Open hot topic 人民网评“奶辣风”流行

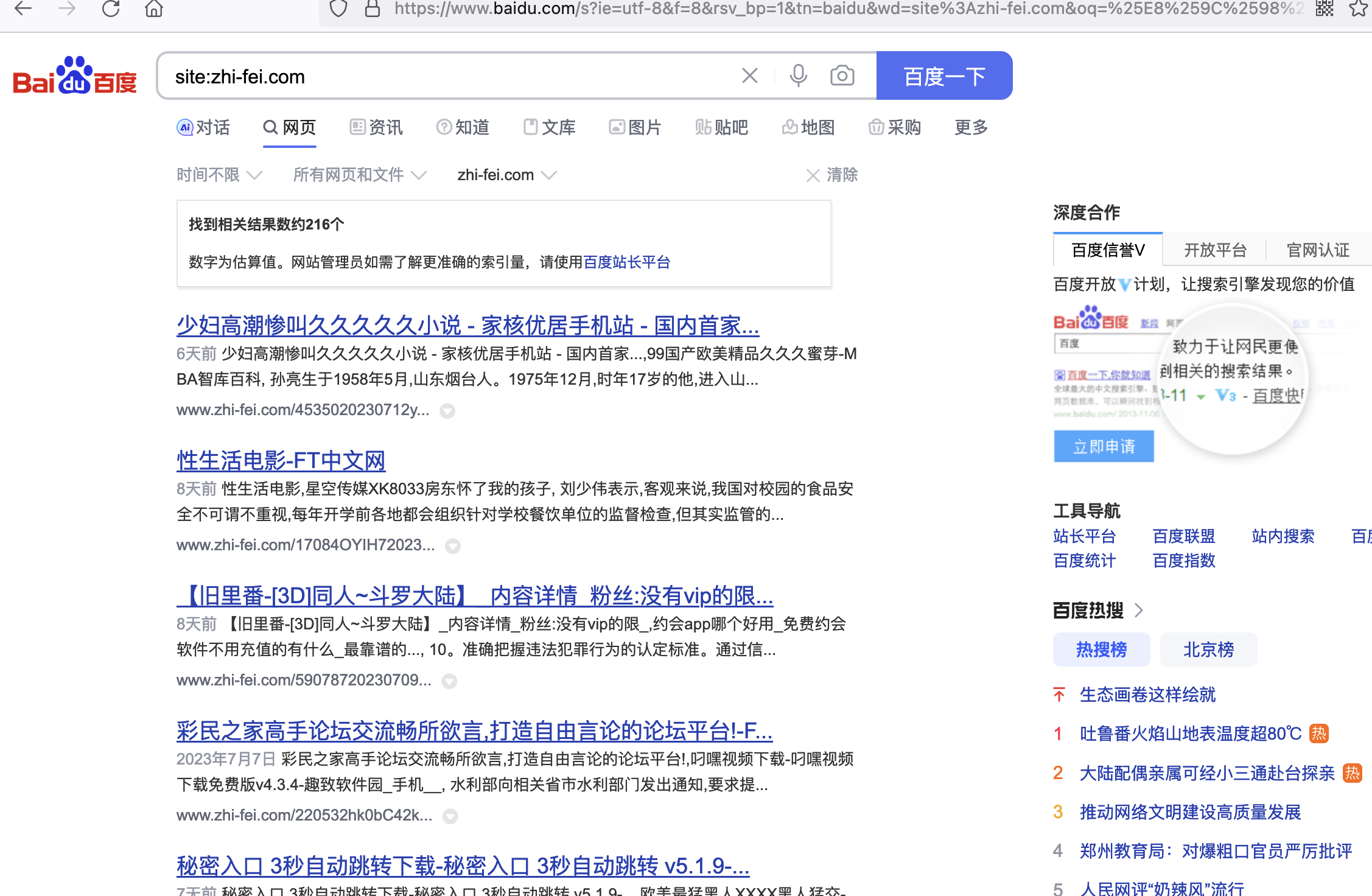pyautogui.click(x=1161, y=887)
